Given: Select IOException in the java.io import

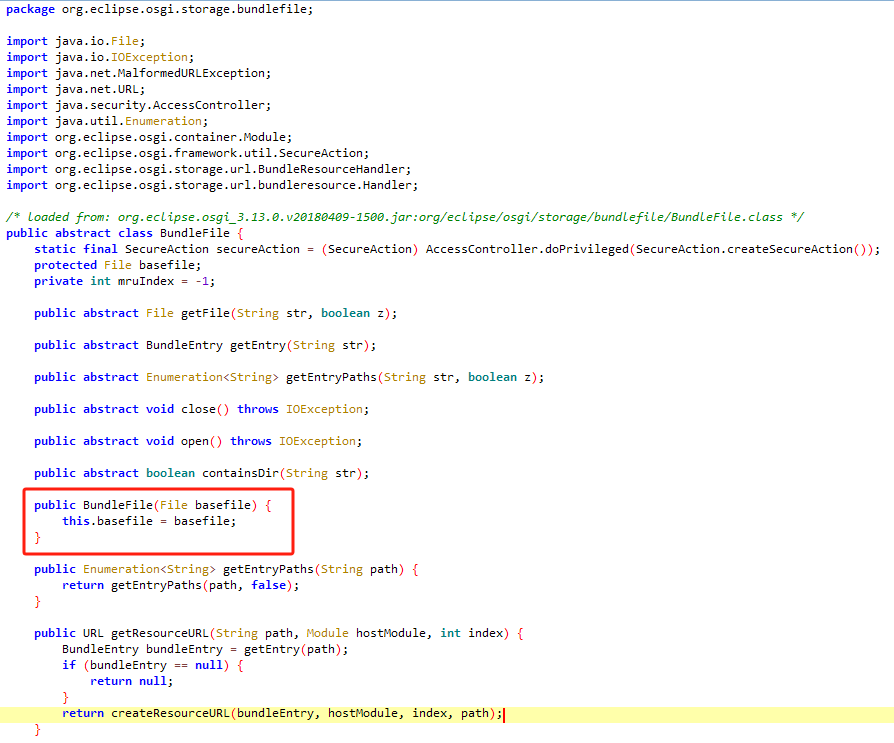Looking at the screenshot, I should click(x=149, y=57).
